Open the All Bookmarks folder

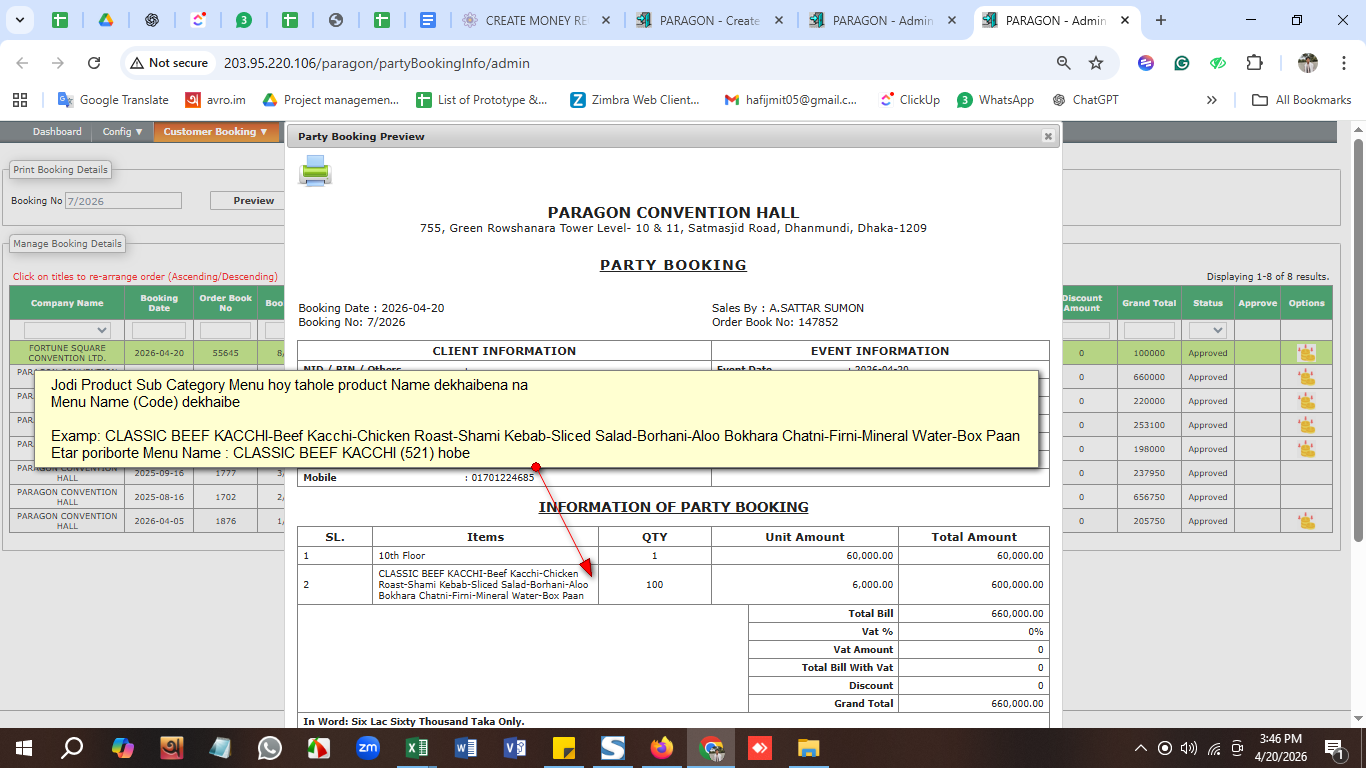click(x=1301, y=100)
